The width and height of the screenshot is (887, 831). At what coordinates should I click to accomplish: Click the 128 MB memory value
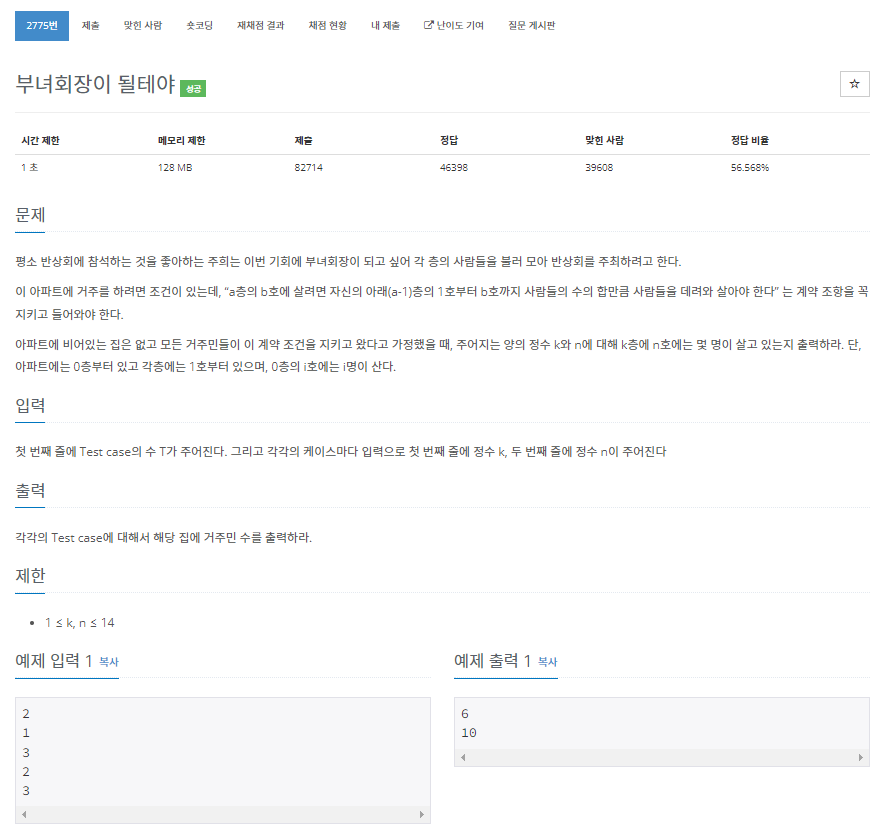click(175, 167)
